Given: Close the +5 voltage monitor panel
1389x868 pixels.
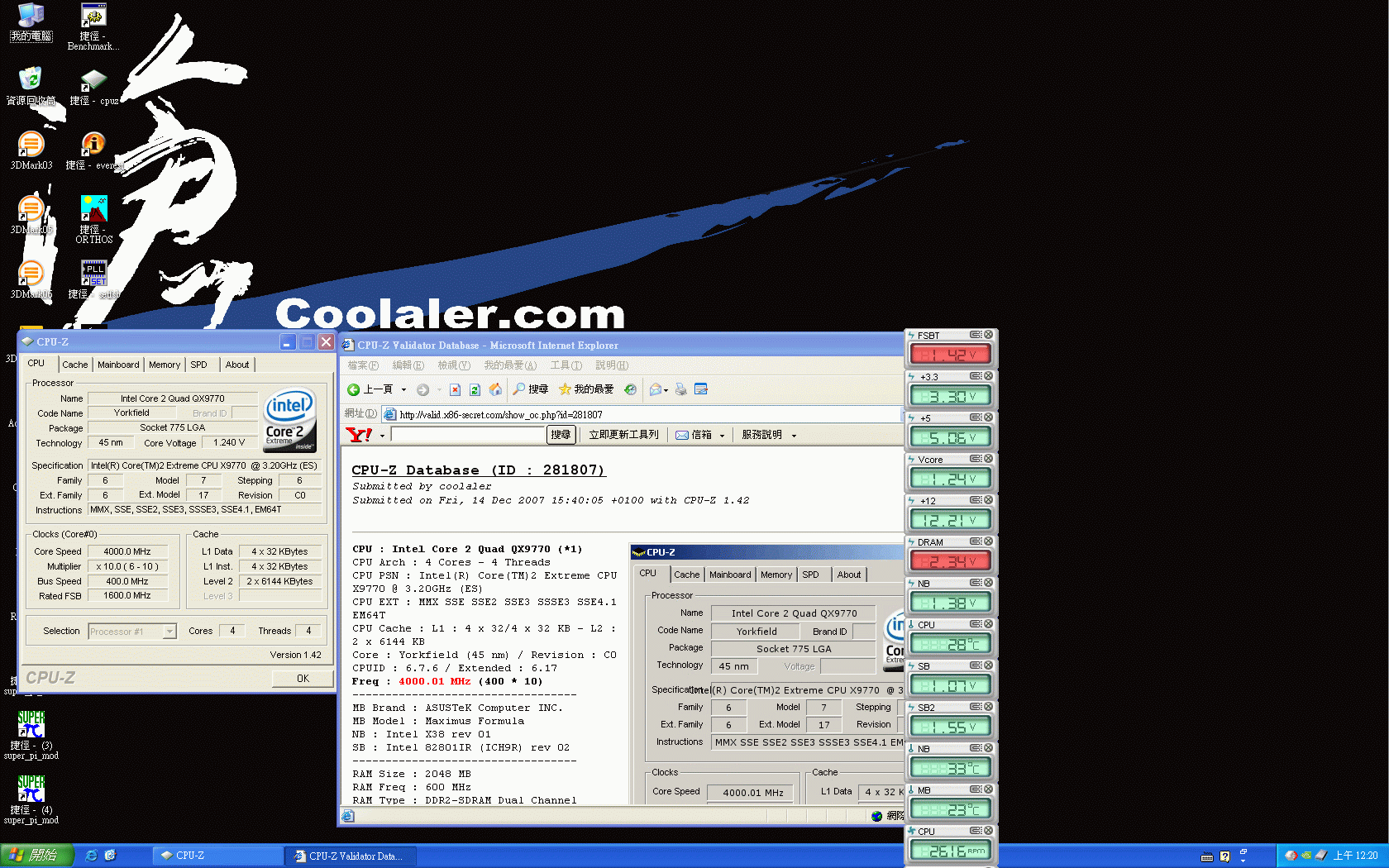Looking at the screenshot, I should 988,417.
